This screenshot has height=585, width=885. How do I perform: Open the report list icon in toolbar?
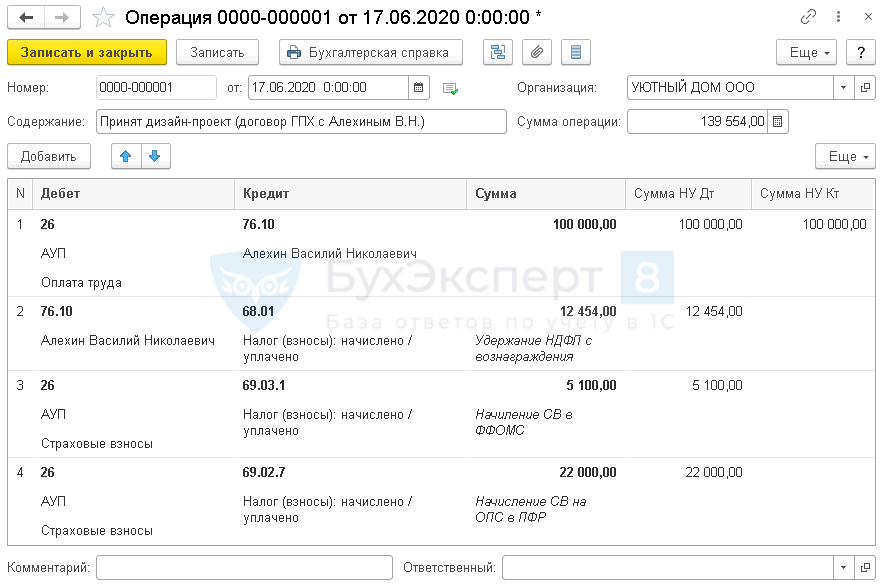point(575,53)
